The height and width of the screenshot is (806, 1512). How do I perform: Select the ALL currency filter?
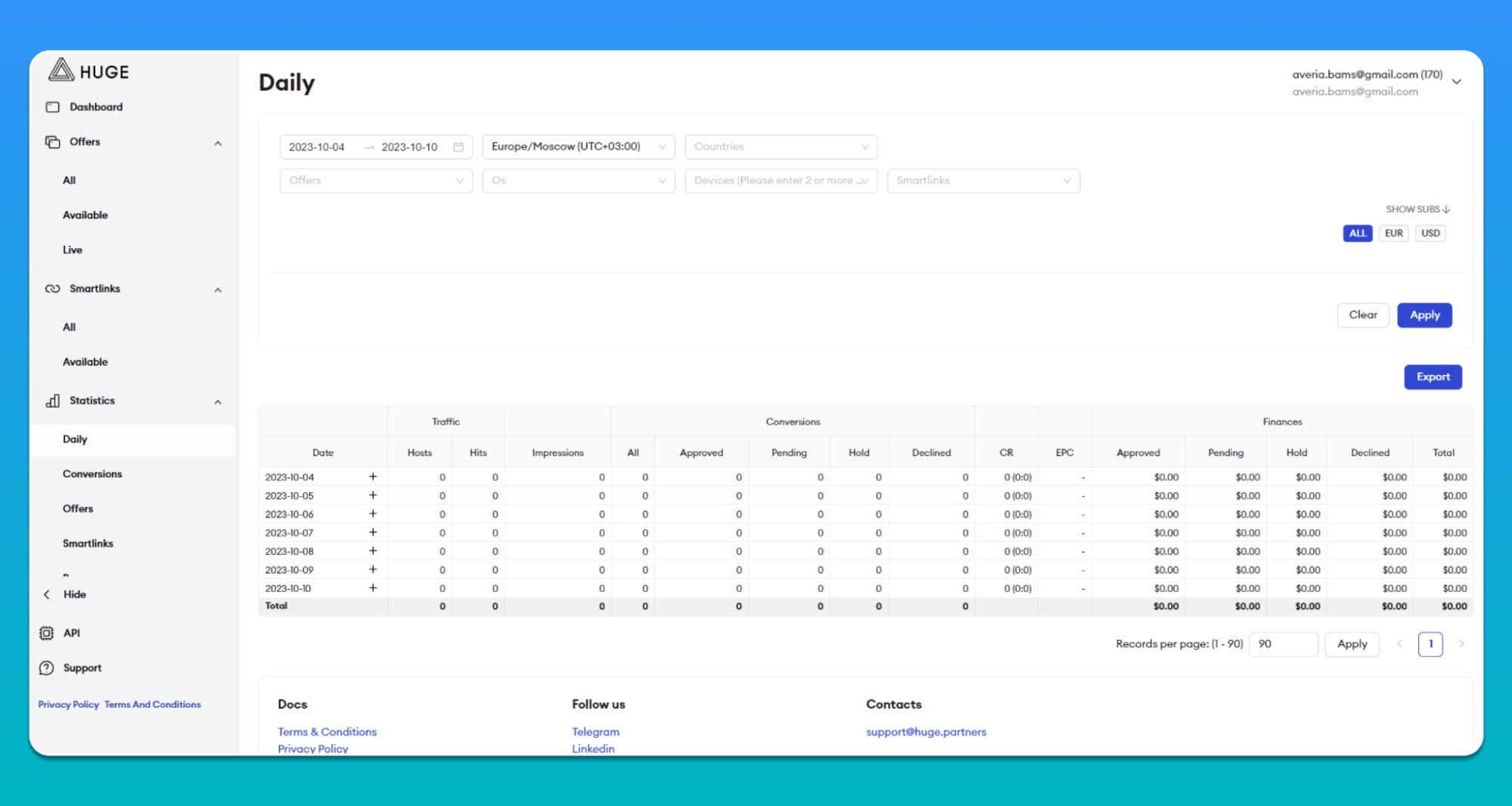coord(1357,233)
